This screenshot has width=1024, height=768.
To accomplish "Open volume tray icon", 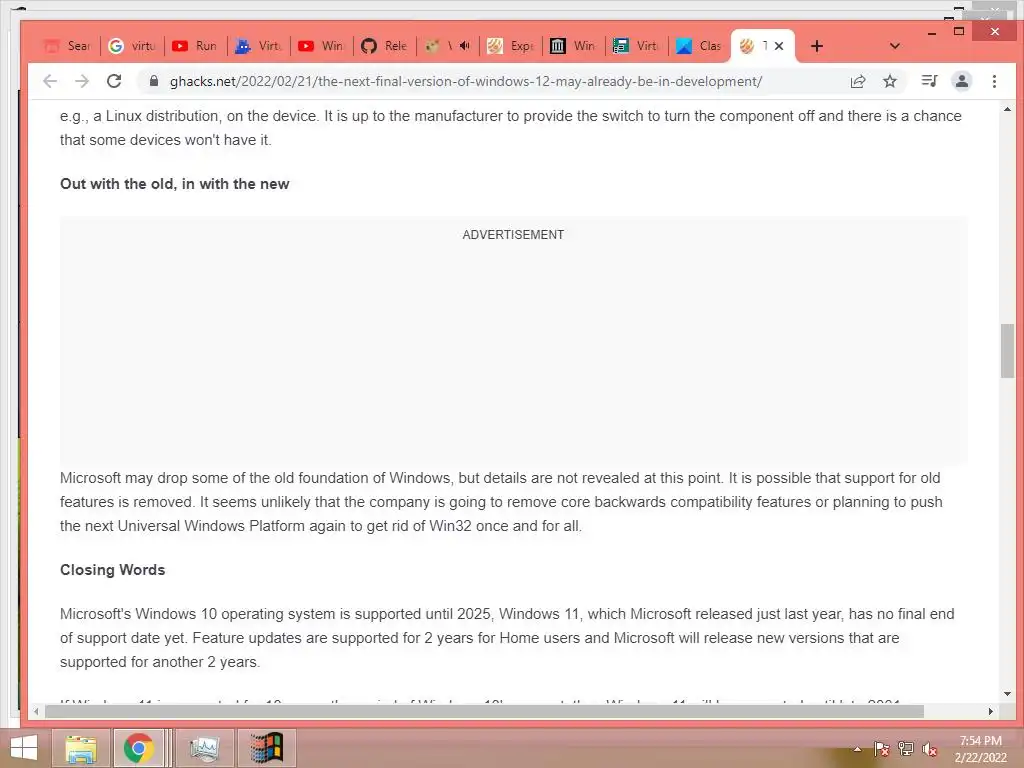I will (930, 749).
